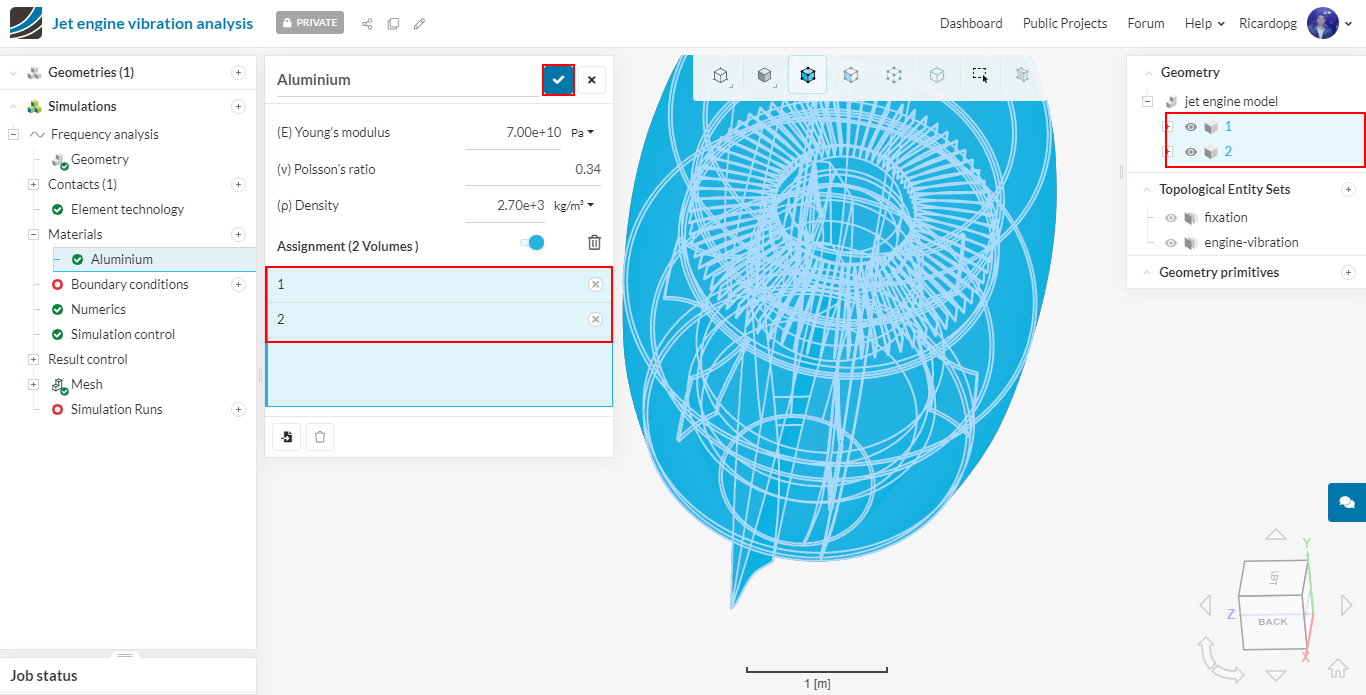
Task: Toggle visibility of fixation set
Action: (1171, 217)
